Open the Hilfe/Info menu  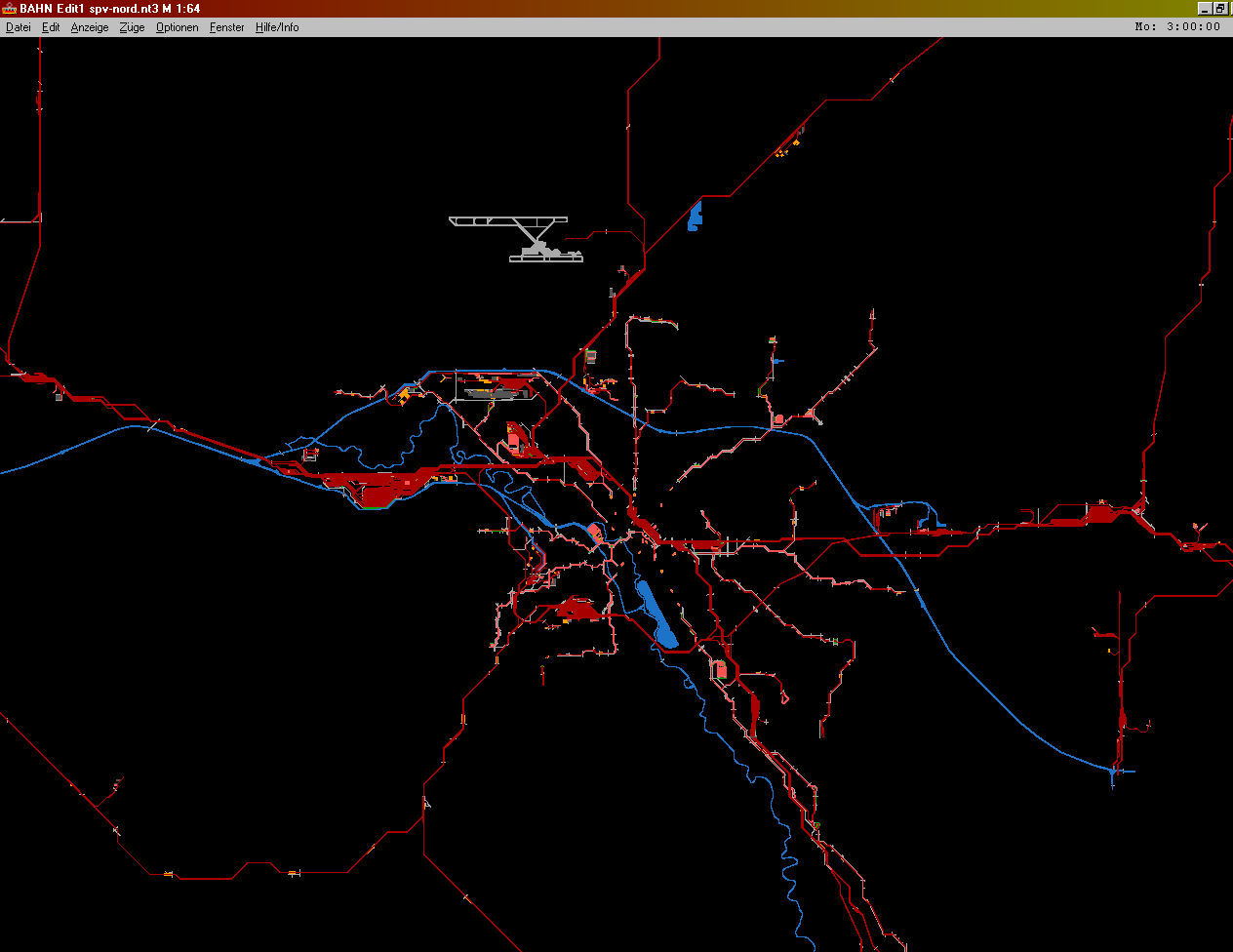pos(277,27)
